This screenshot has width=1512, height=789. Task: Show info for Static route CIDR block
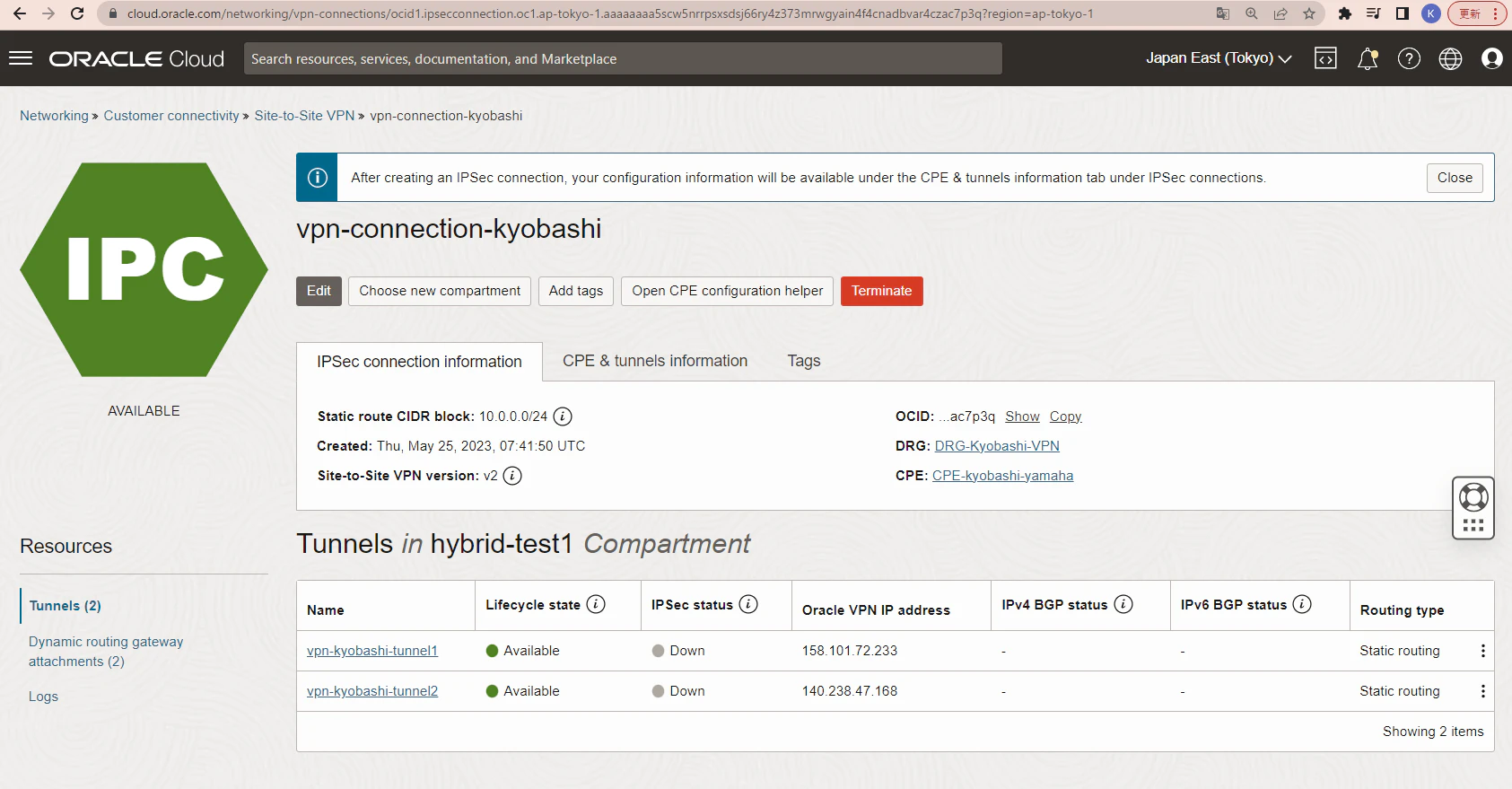click(x=563, y=416)
